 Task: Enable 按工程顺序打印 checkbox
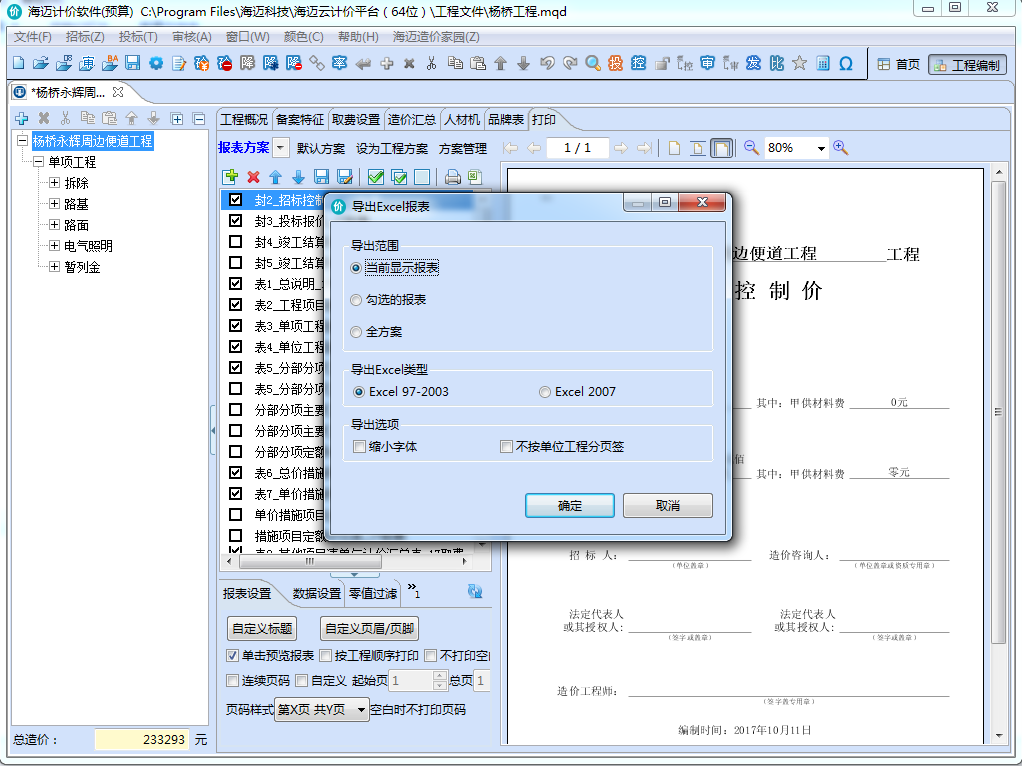click(326, 655)
